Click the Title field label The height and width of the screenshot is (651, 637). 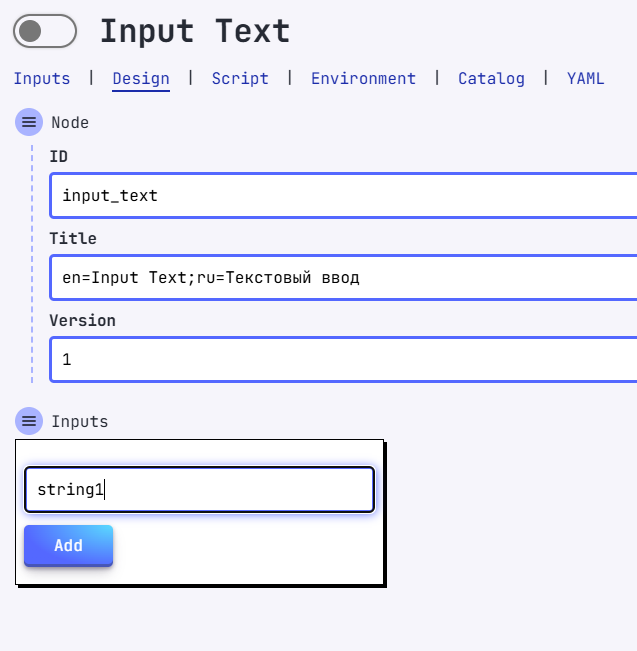(73, 239)
